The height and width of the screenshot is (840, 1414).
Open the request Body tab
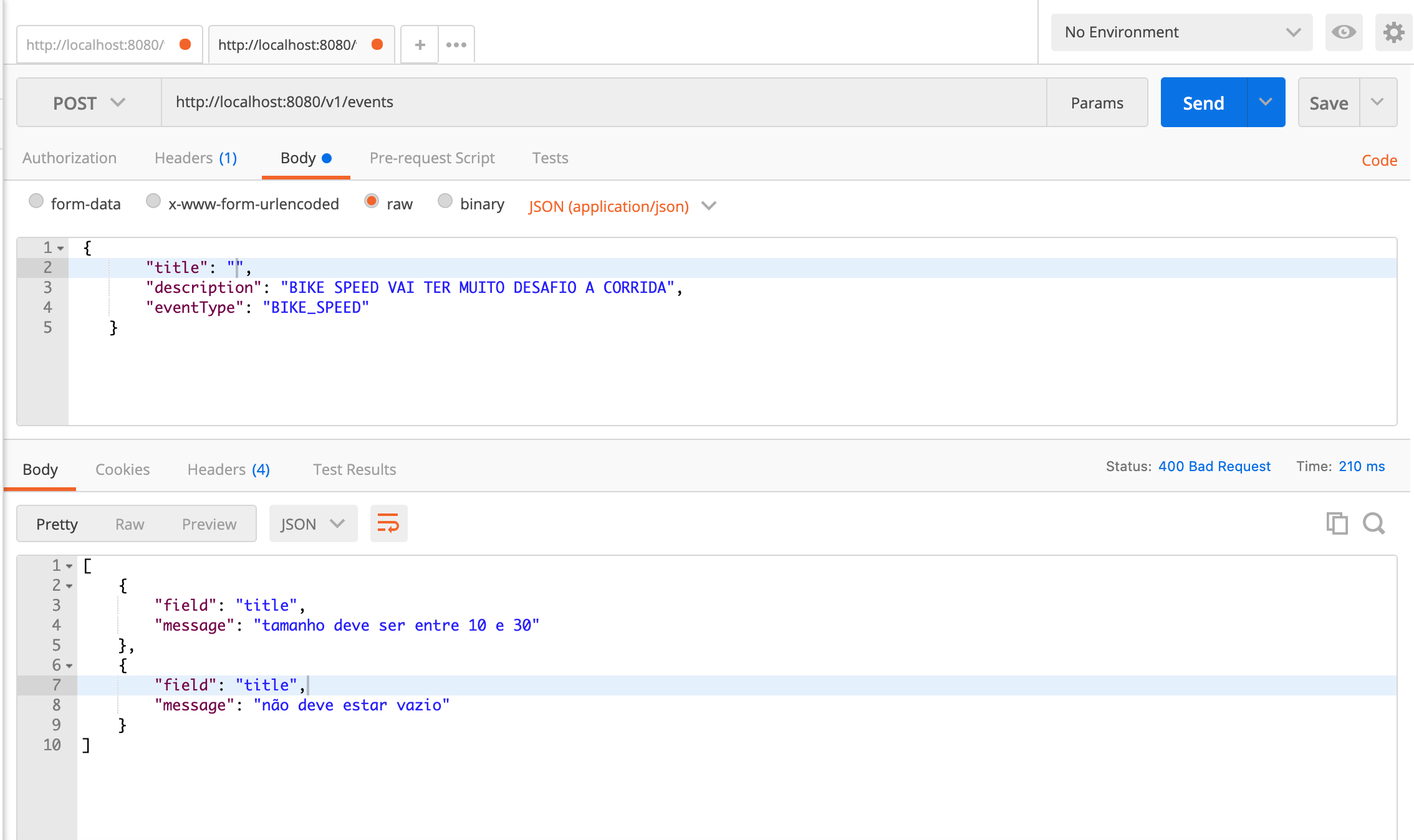click(305, 158)
